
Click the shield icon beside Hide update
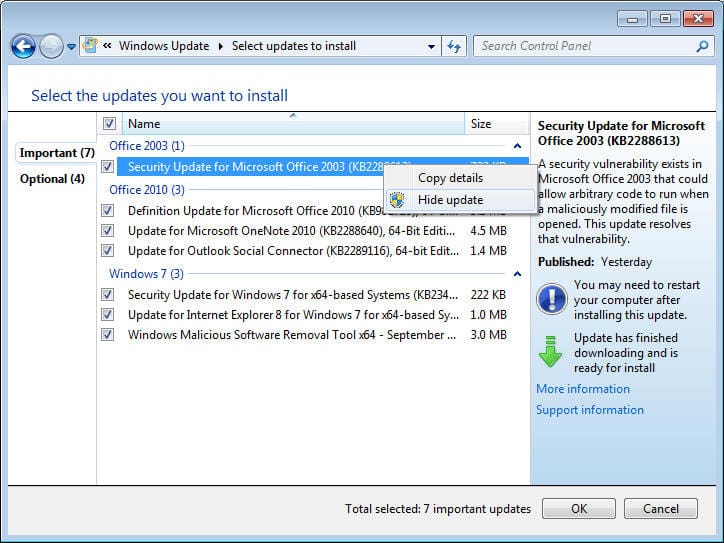397,200
